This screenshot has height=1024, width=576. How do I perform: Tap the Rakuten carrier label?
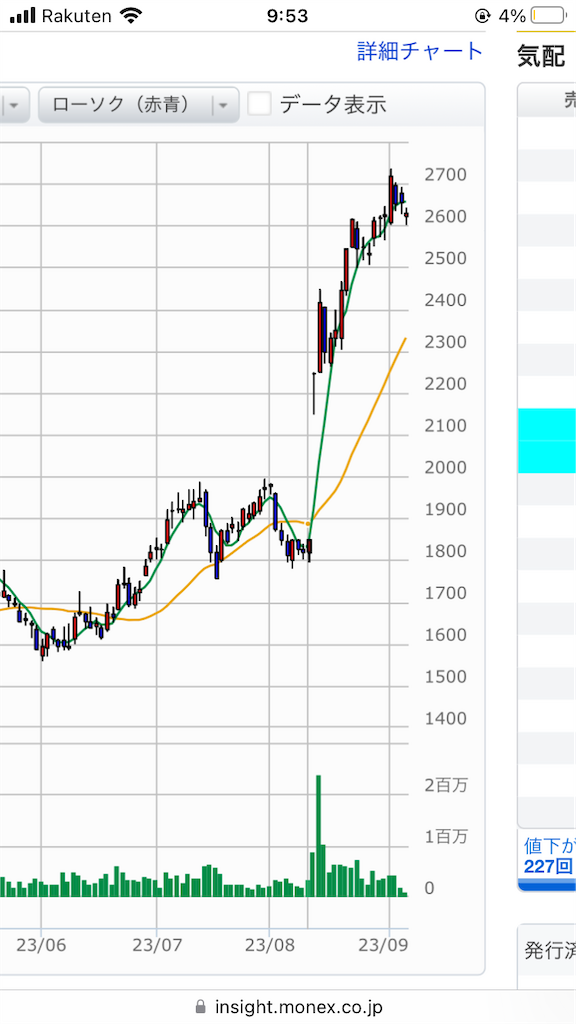pyautogui.click(x=76, y=16)
